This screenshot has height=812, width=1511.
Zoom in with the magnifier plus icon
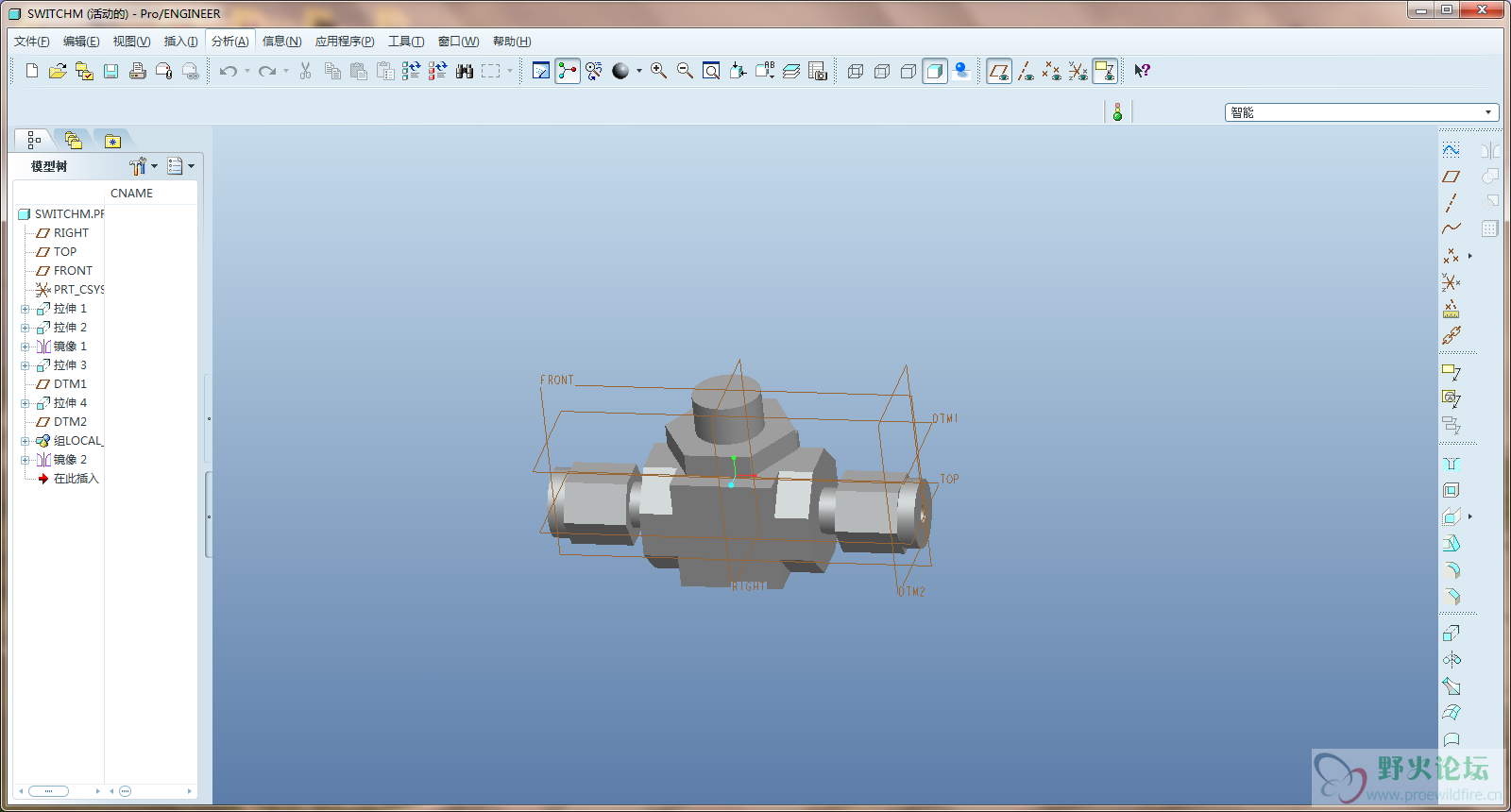[658, 71]
